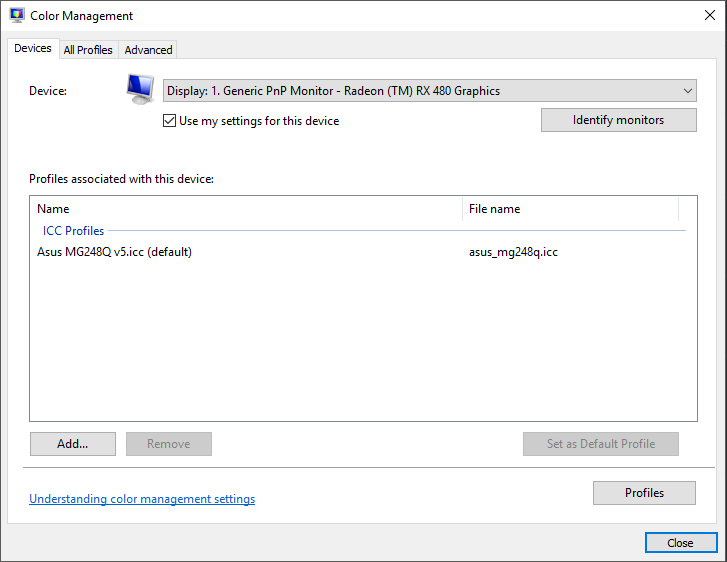Click the Color Management title bar icon
Viewport: 727px width, 562px height.
pos(17,15)
